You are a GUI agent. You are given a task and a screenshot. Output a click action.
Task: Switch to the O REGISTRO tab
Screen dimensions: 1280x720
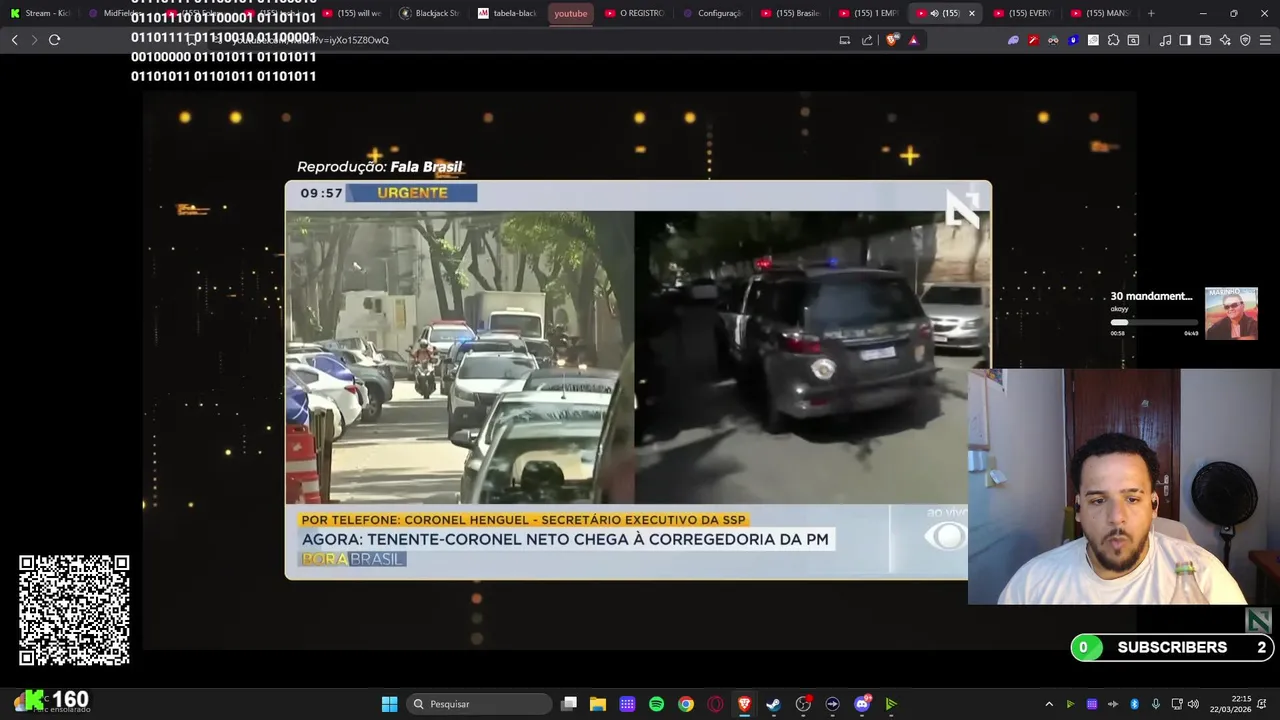click(634, 13)
